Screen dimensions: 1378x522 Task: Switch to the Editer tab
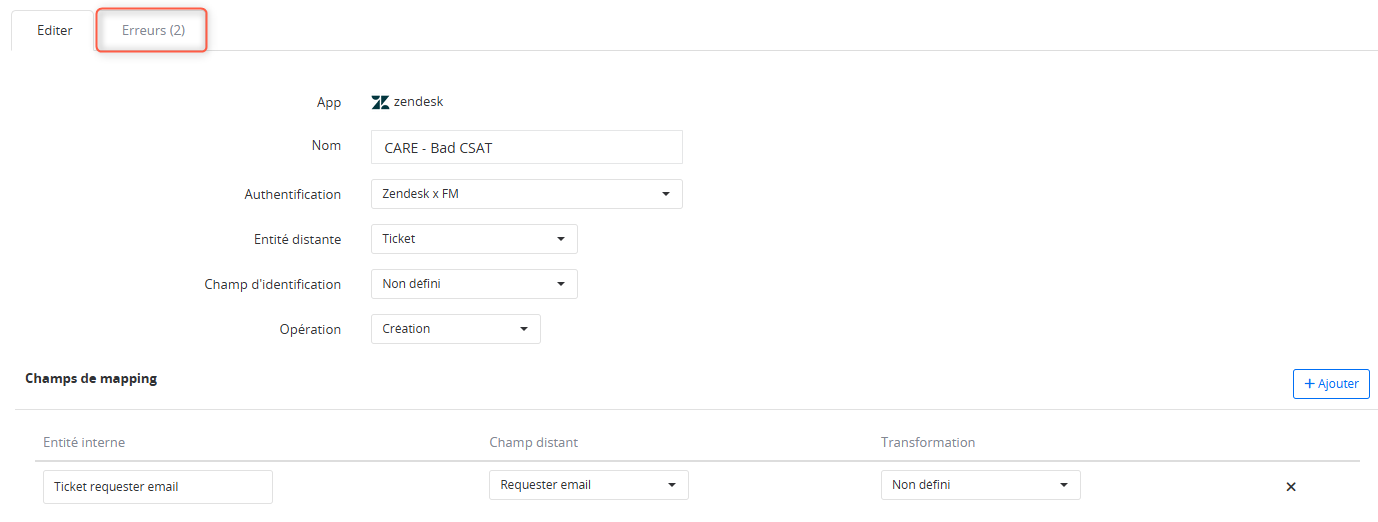[x=54, y=31]
